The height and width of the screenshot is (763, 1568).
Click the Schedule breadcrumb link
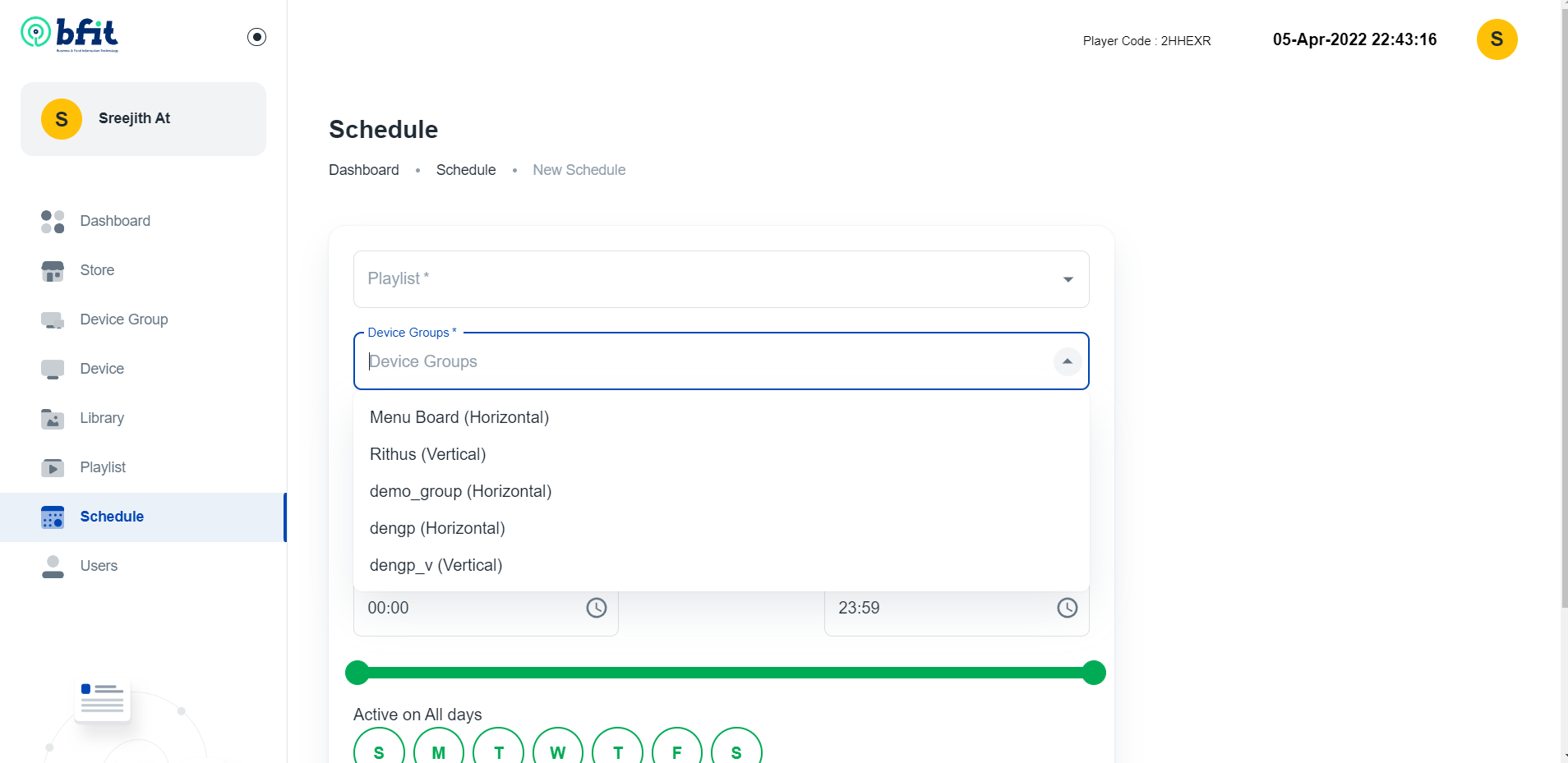(x=465, y=170)
